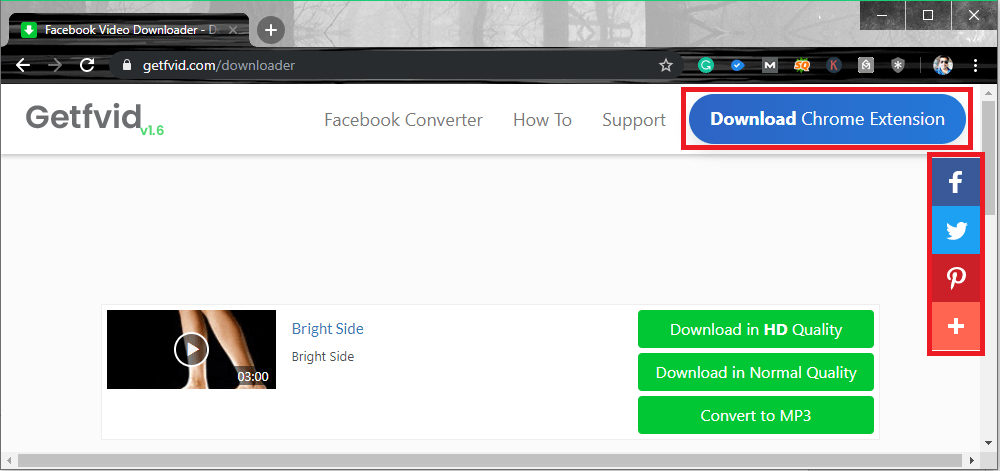Go back to the previous page
1000x471 pixels.
click(x=23, y=65)
